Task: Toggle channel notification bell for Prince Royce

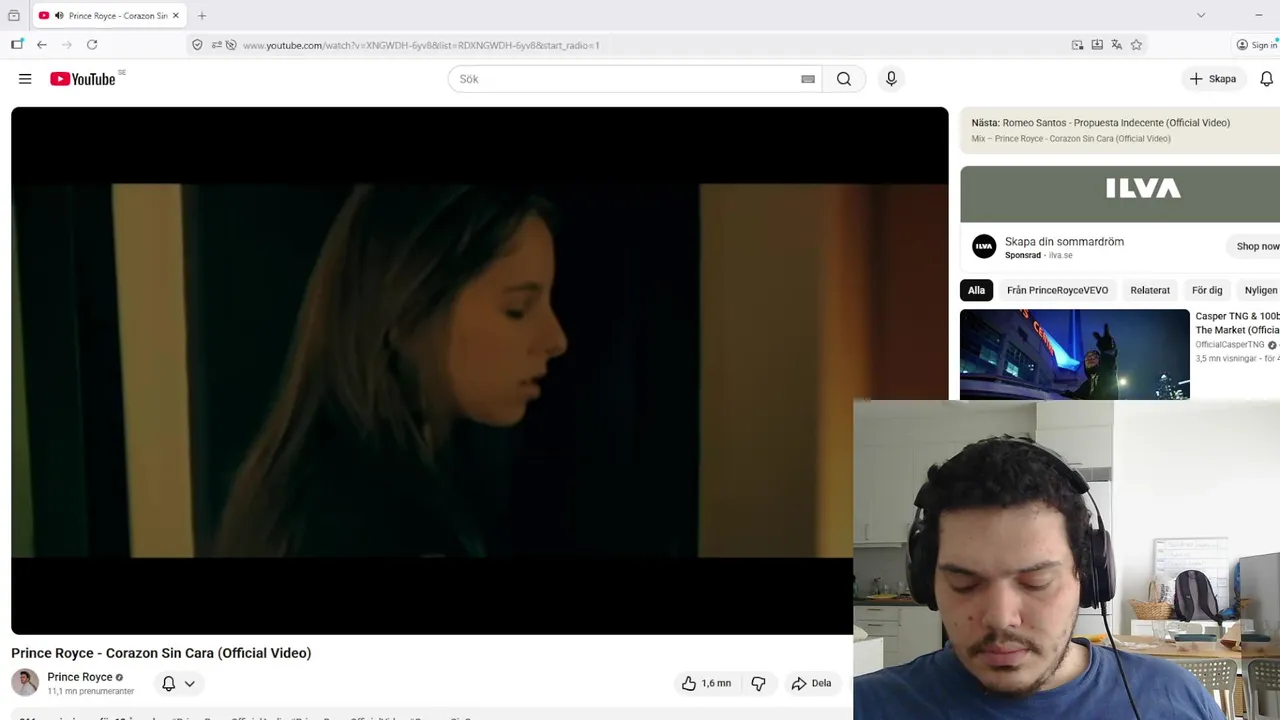Action: pos(168,683)
